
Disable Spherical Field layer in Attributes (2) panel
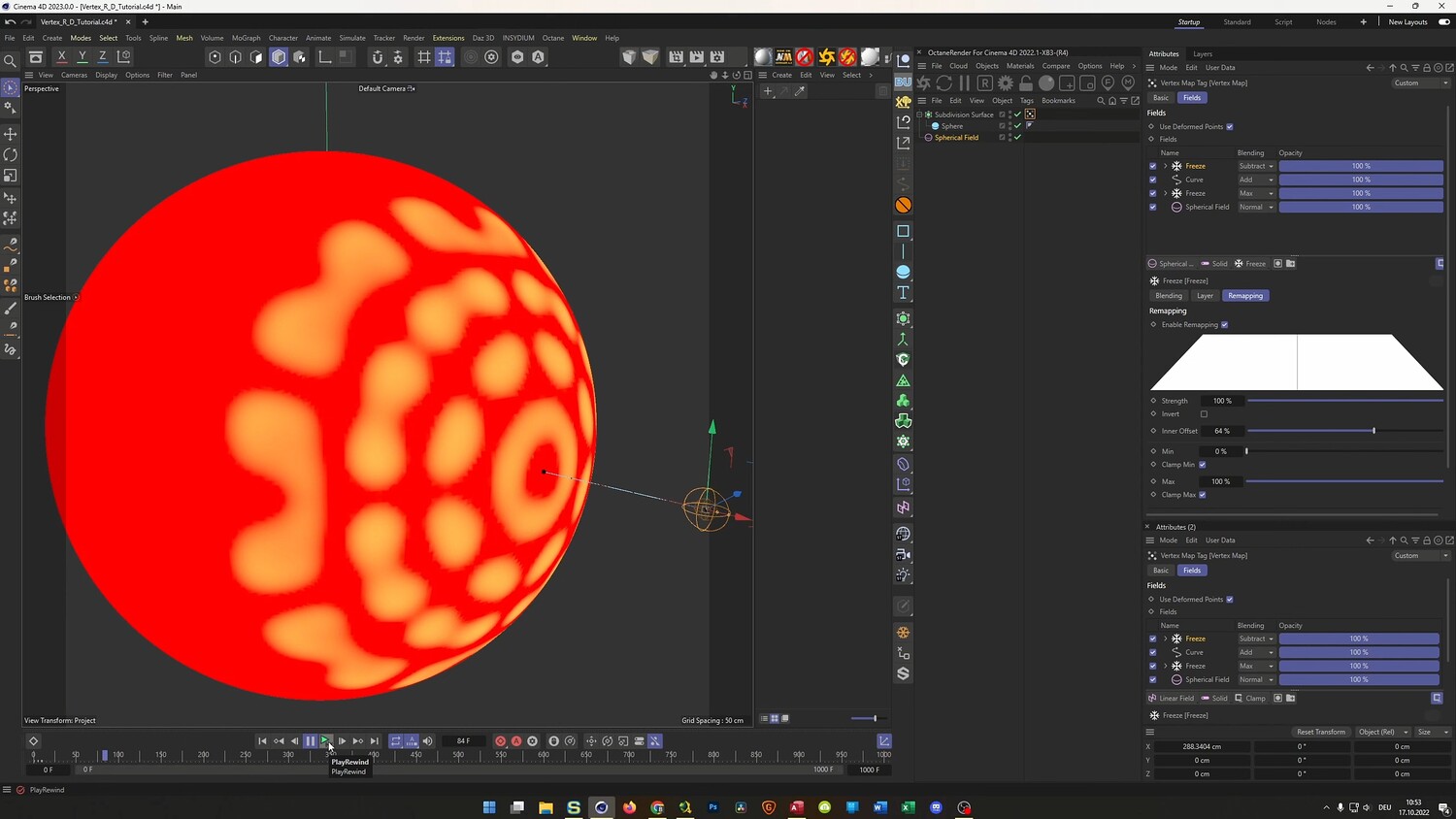click(1153, 679)
